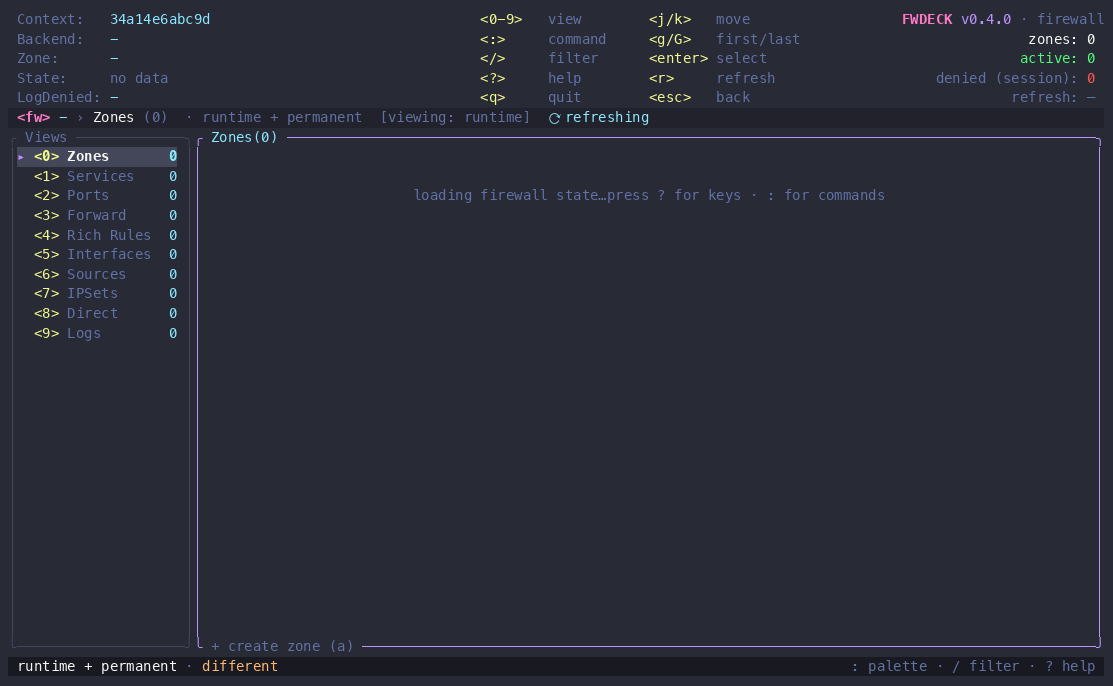The height and width of the screenshot is (686, 1113).
Task: Click the <g/G> first/last hint
Action: coord(724,39)
